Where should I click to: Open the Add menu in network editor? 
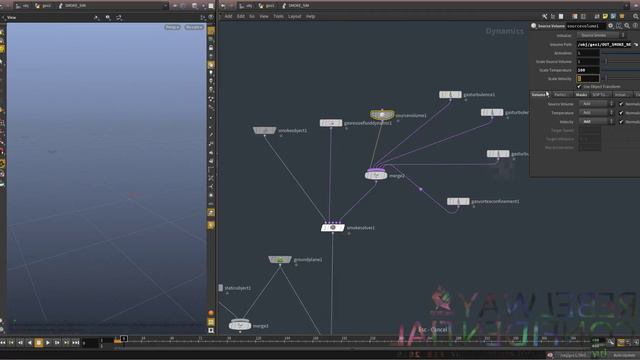[228, 16]
